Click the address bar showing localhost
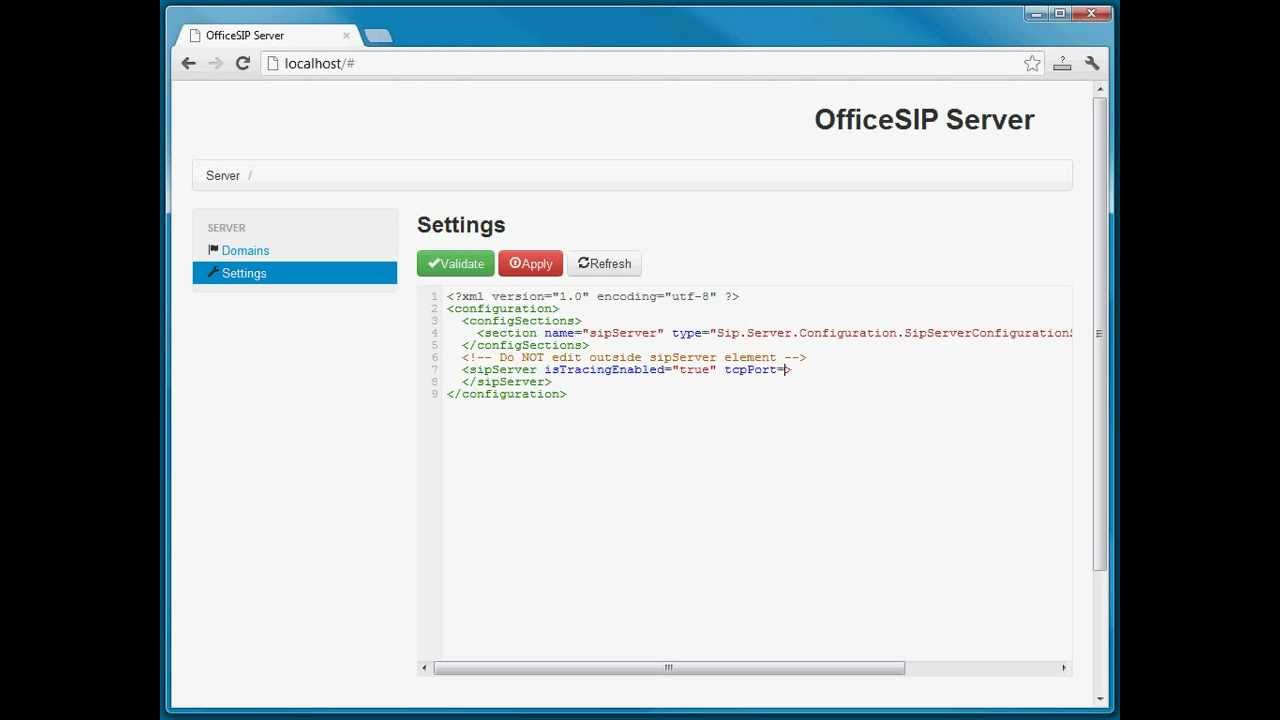Viewport: 1280px width, 720px height. (x=640, y=63)
